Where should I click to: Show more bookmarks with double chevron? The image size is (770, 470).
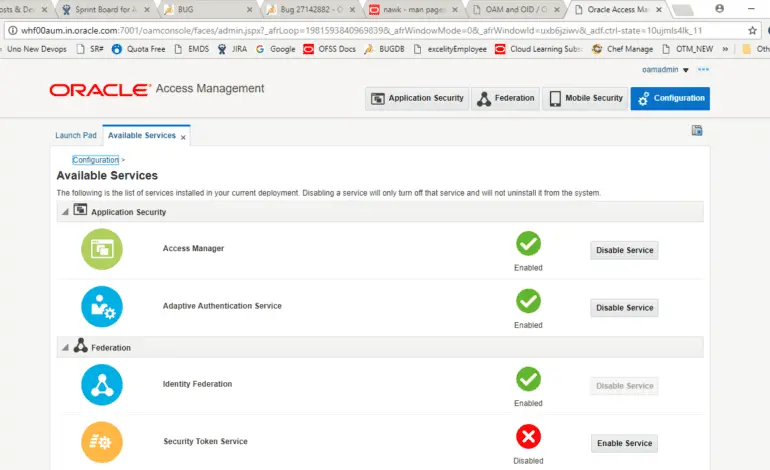(725, 49)
